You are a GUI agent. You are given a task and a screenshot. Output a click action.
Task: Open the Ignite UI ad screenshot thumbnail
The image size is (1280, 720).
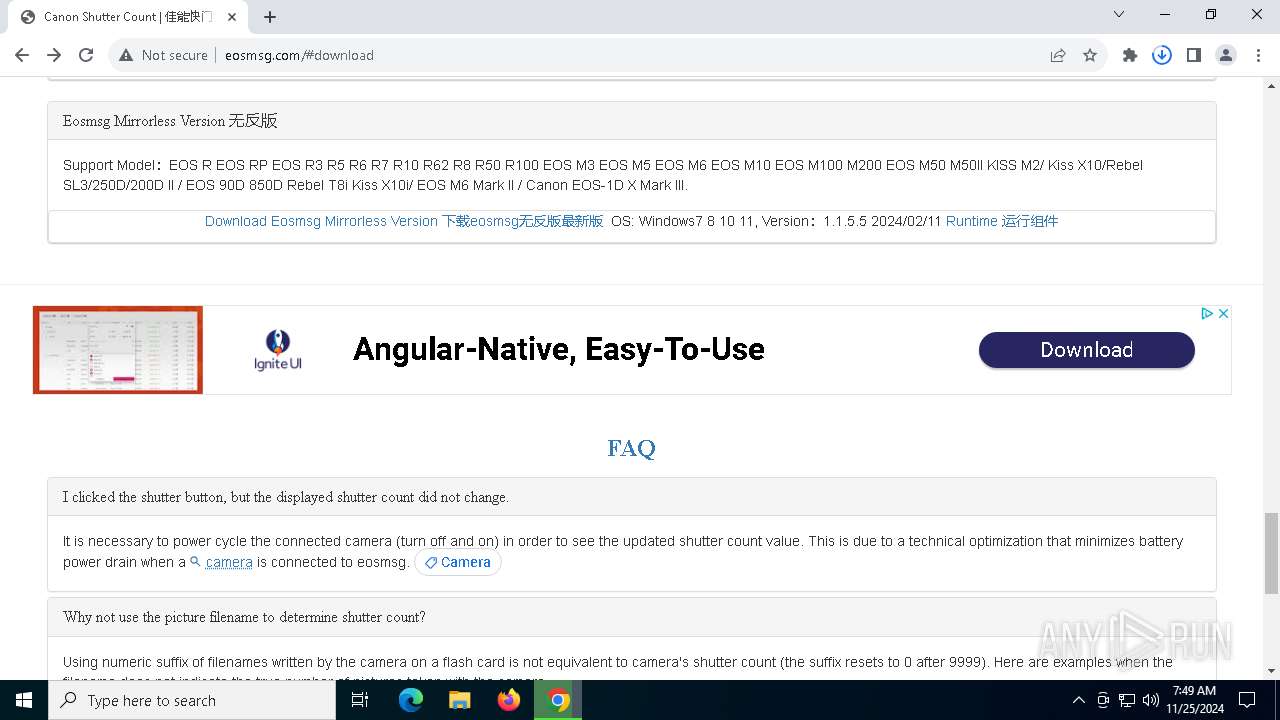pyautogui.click(x=118, y=350)
